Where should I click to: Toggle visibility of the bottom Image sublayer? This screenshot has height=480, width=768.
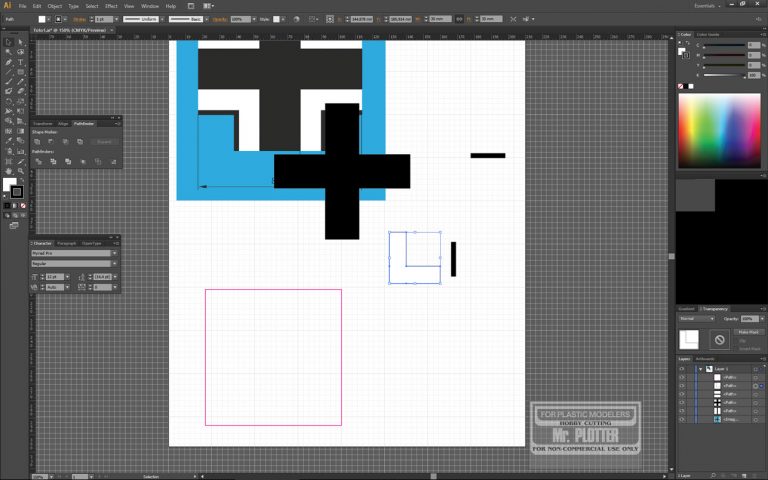682,420
